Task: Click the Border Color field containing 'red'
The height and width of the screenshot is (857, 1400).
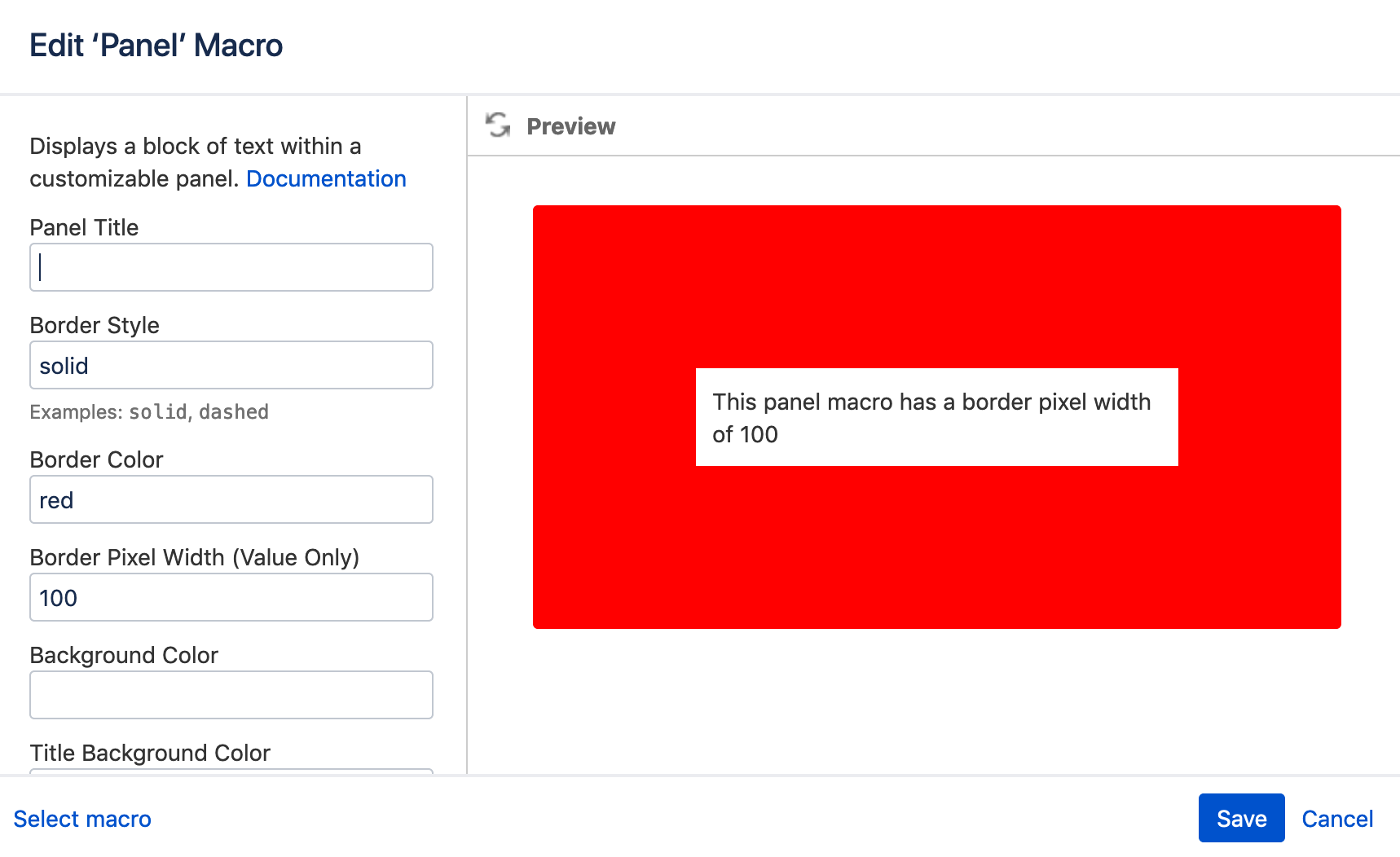Action: click(x=231, y=499)
